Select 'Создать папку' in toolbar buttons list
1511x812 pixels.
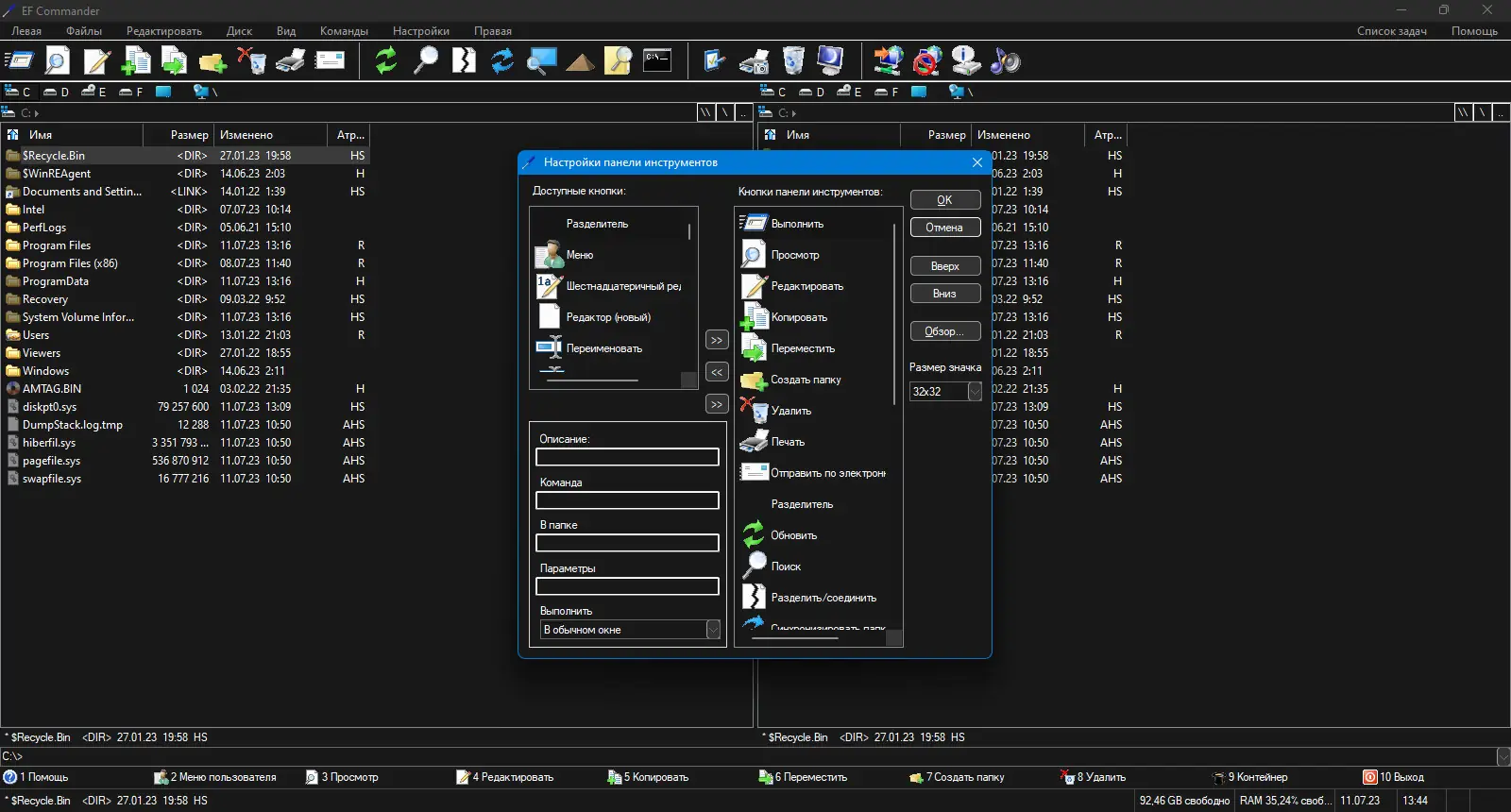tap(805, 380)
